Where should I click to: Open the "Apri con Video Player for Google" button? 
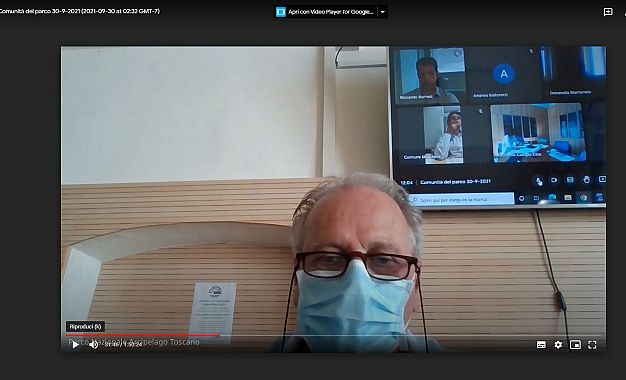325,12
